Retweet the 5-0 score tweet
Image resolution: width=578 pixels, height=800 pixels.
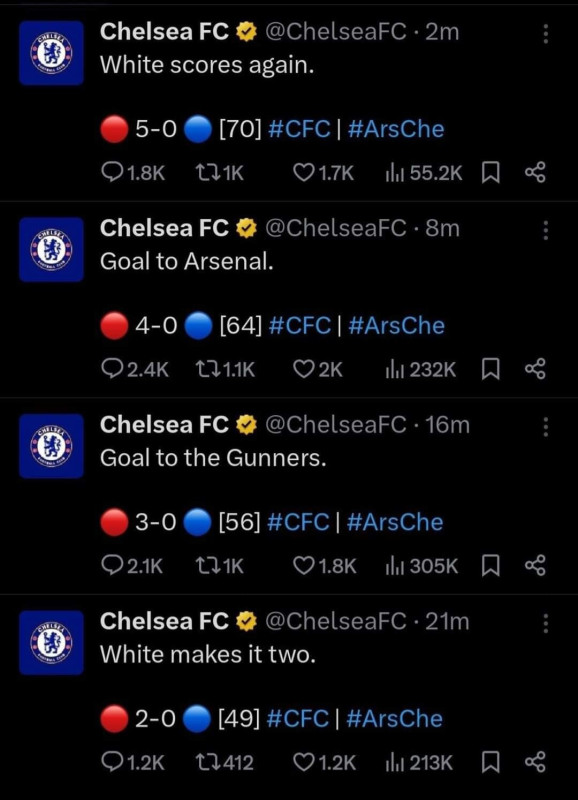(x=219, y=173)
